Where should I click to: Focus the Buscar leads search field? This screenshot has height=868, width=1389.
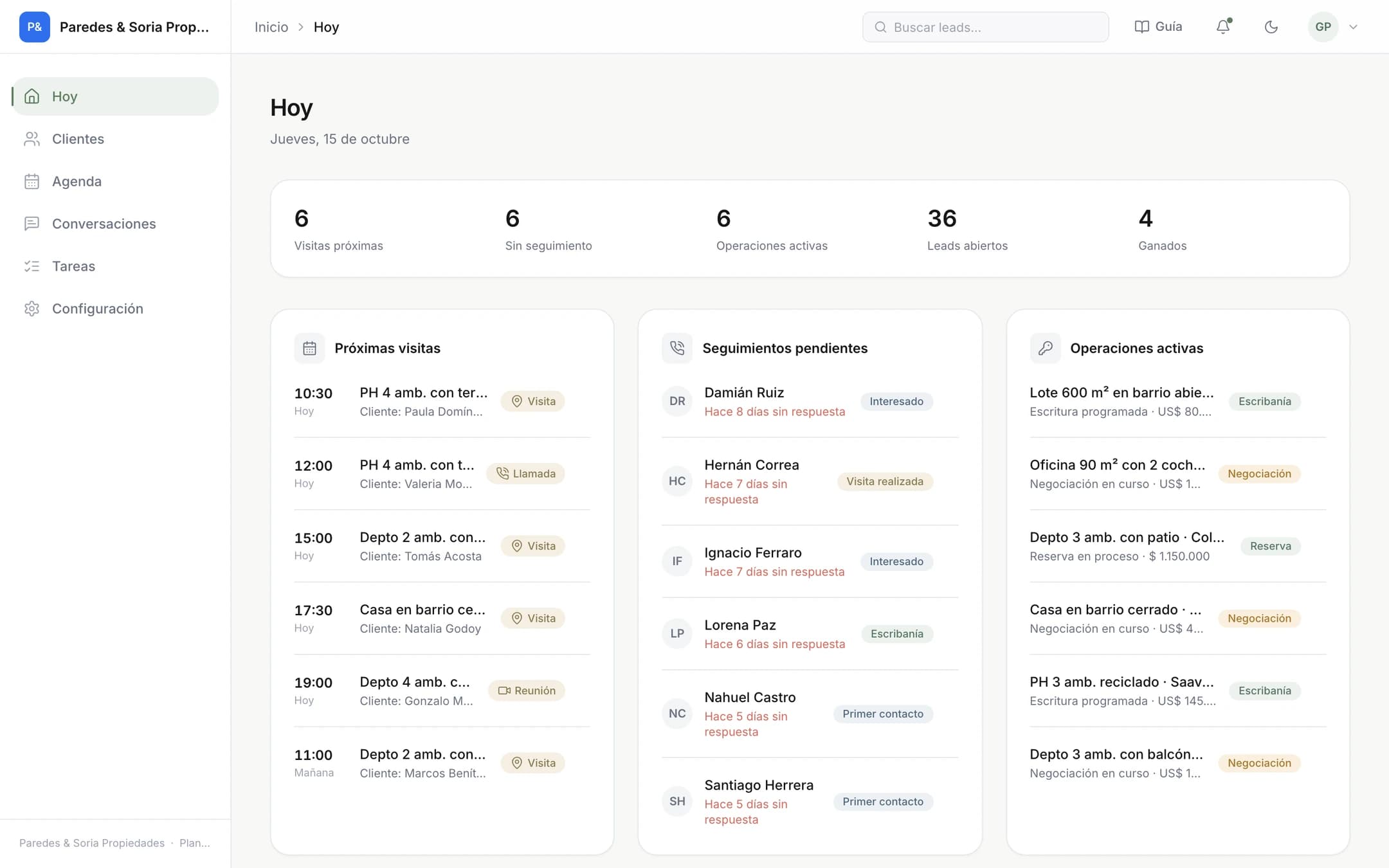[985, 27]
